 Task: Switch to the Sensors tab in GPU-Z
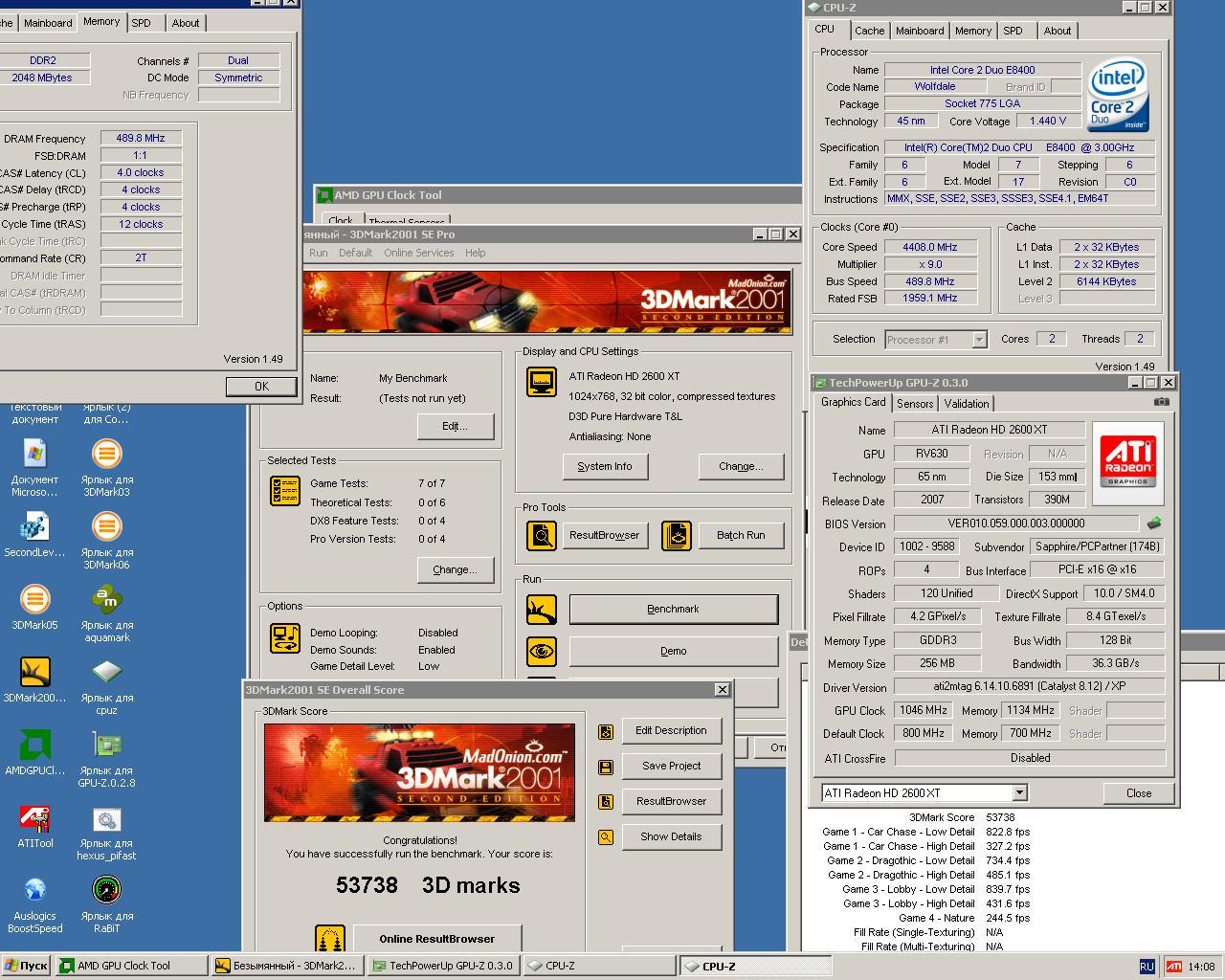[915, 404]
